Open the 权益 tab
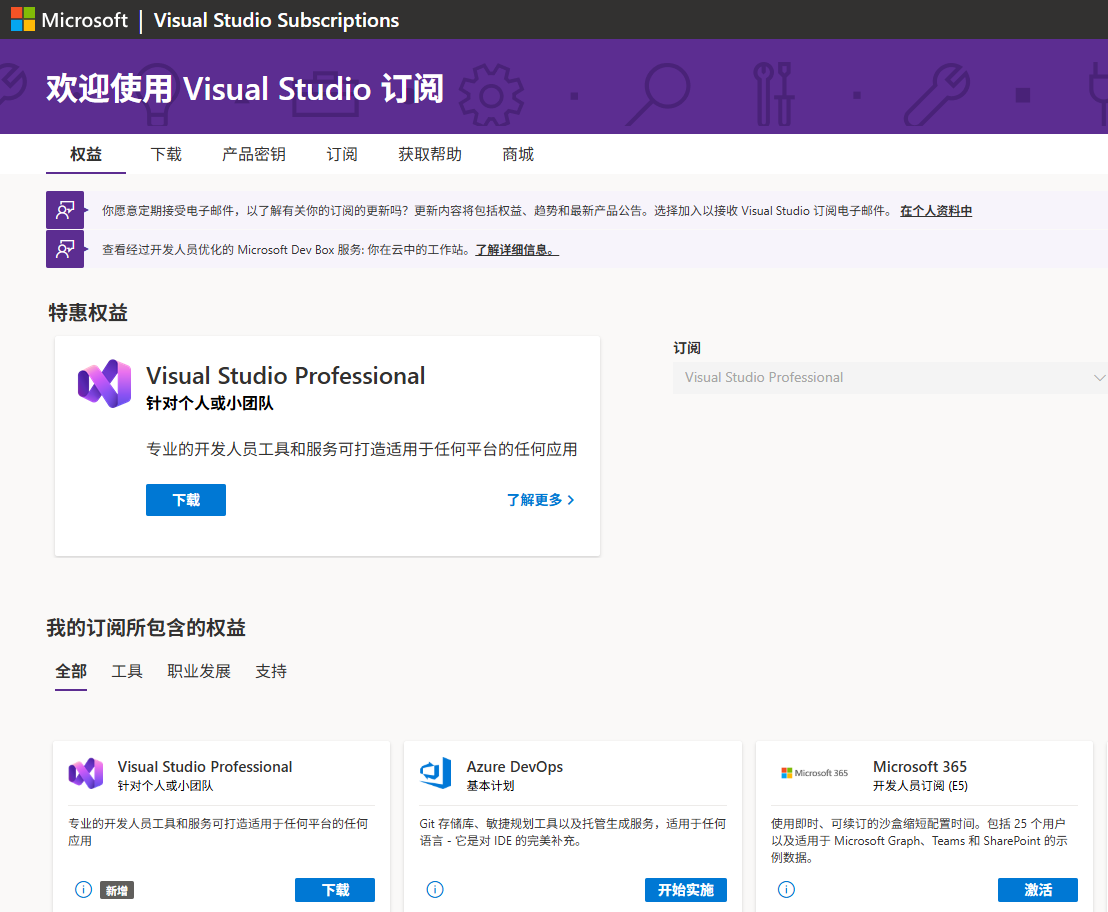The height and width of the screenshot is (912, 1108). tap(86, 154)
